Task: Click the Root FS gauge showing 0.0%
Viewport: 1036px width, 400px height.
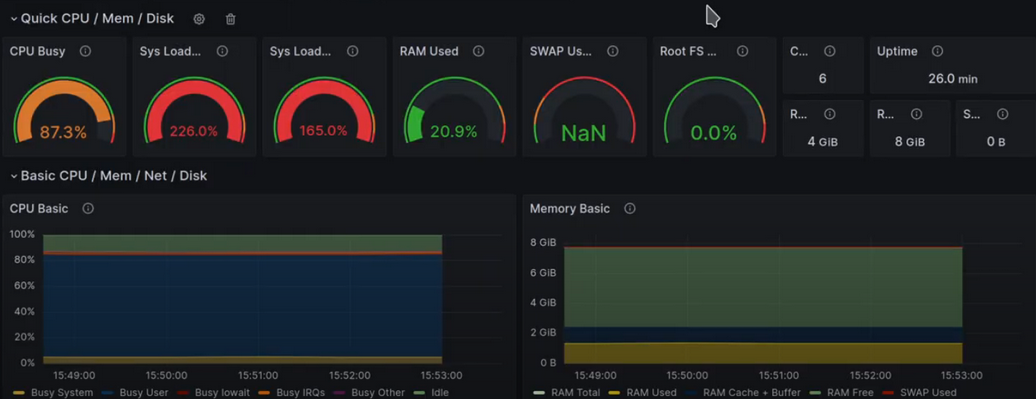Action: pos(714,112)
